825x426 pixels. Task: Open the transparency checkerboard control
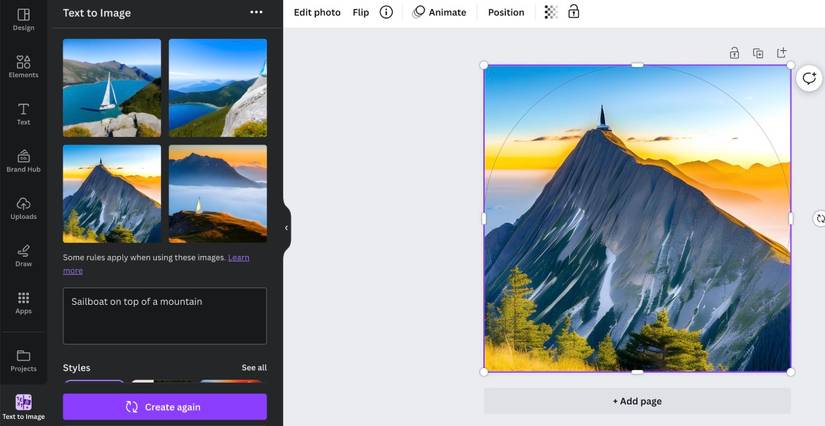pos(550,12)
